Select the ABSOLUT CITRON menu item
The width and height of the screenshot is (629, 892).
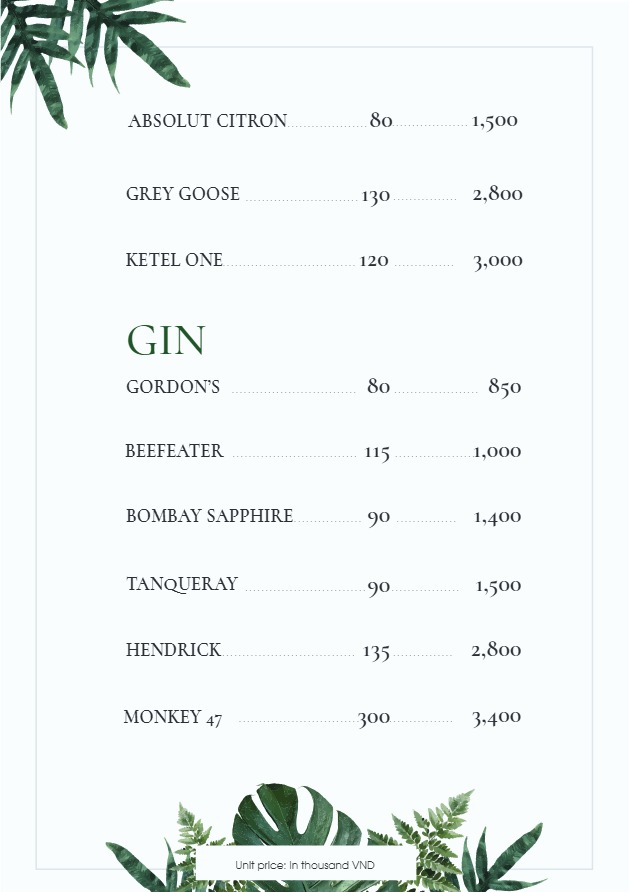pyautogui.click(x=207, y=121)
